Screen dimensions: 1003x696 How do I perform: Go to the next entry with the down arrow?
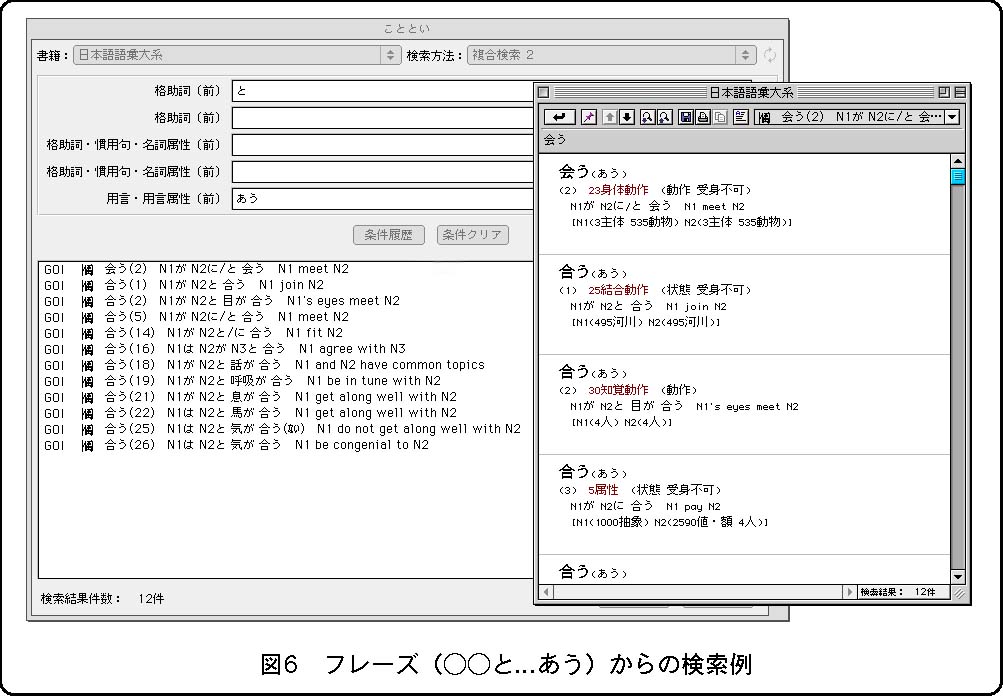tap(627, 117)
